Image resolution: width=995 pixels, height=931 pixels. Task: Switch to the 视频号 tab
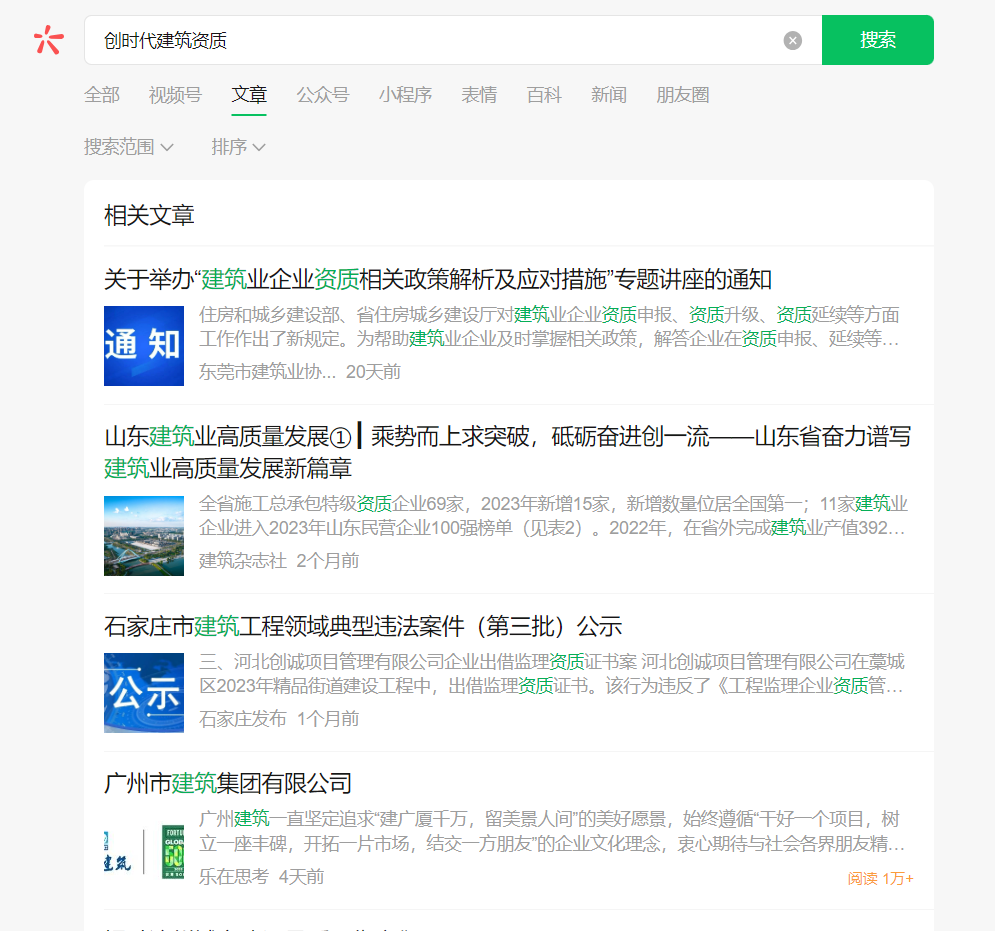[x=176, y=95]
